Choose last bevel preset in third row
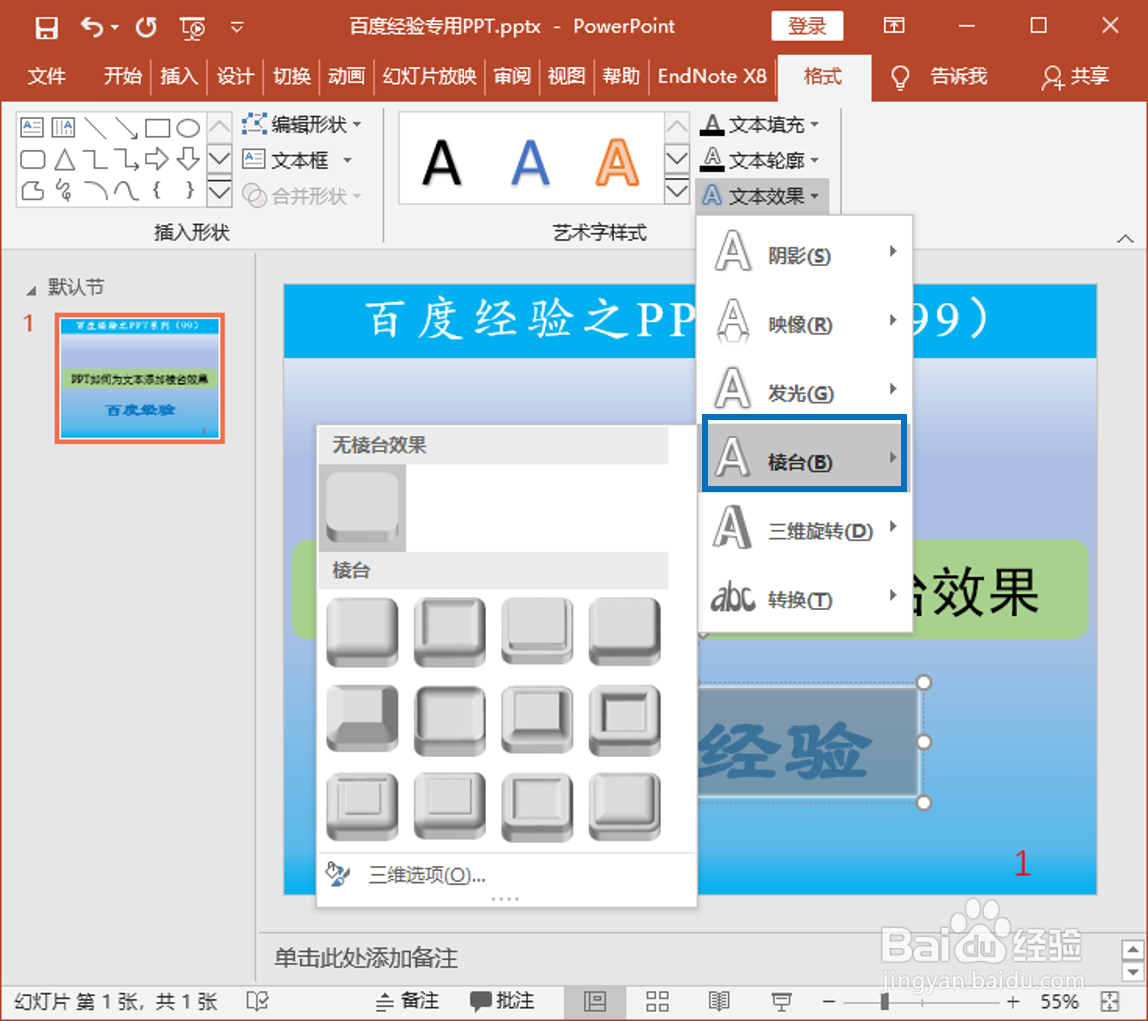The width and height of the screenshot is (1148, 1021). point(625,807)
